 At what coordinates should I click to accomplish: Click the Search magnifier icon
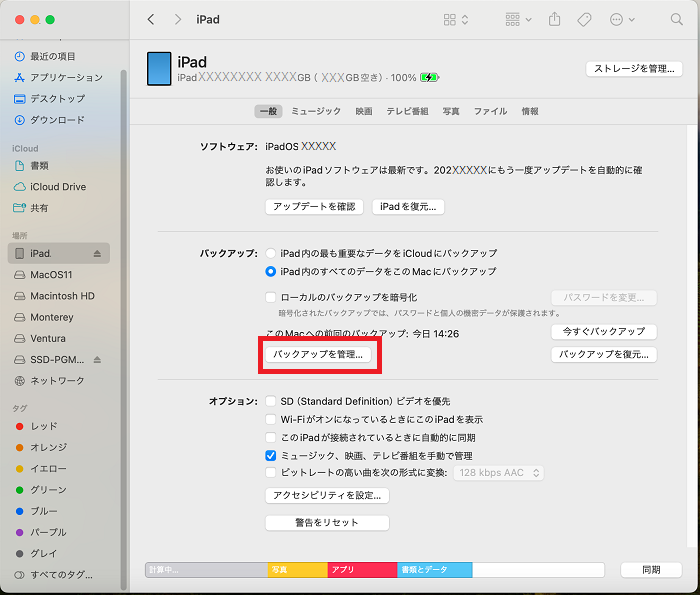(677, 20)
